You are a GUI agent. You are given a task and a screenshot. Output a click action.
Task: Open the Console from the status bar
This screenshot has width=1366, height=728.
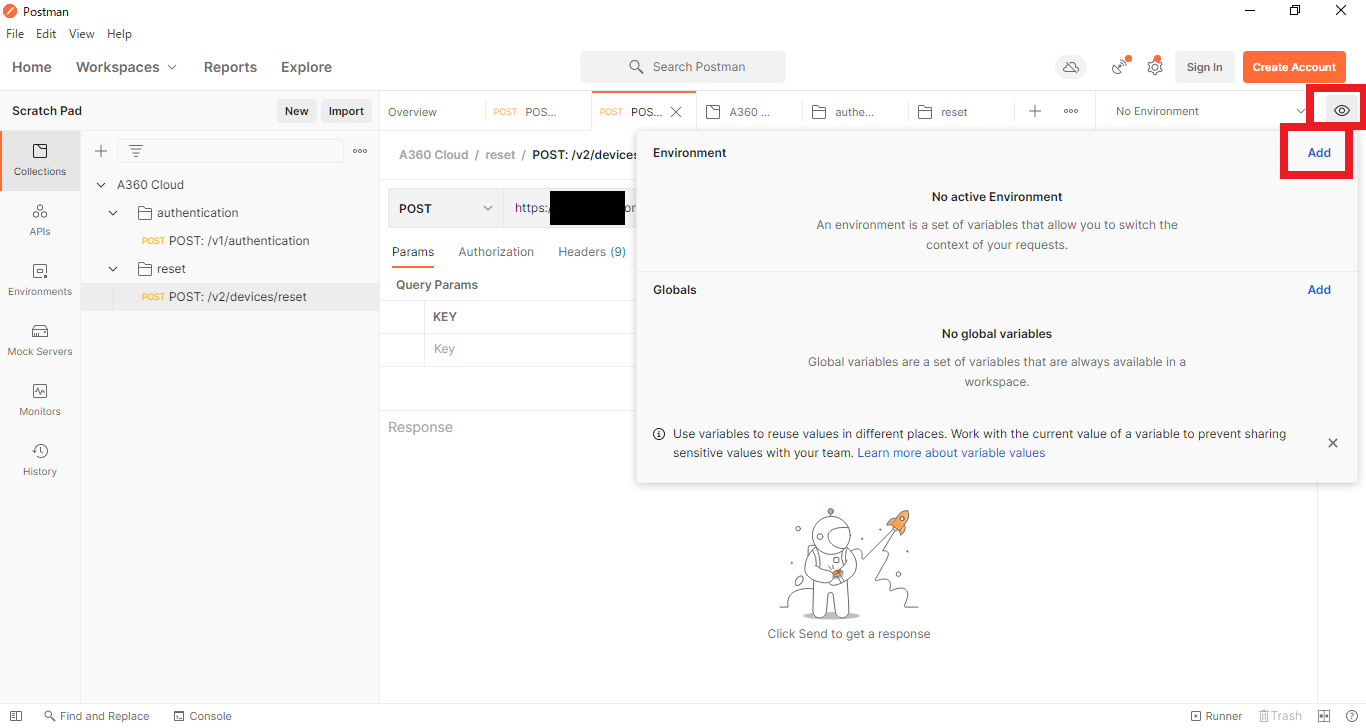pos(202,716)
